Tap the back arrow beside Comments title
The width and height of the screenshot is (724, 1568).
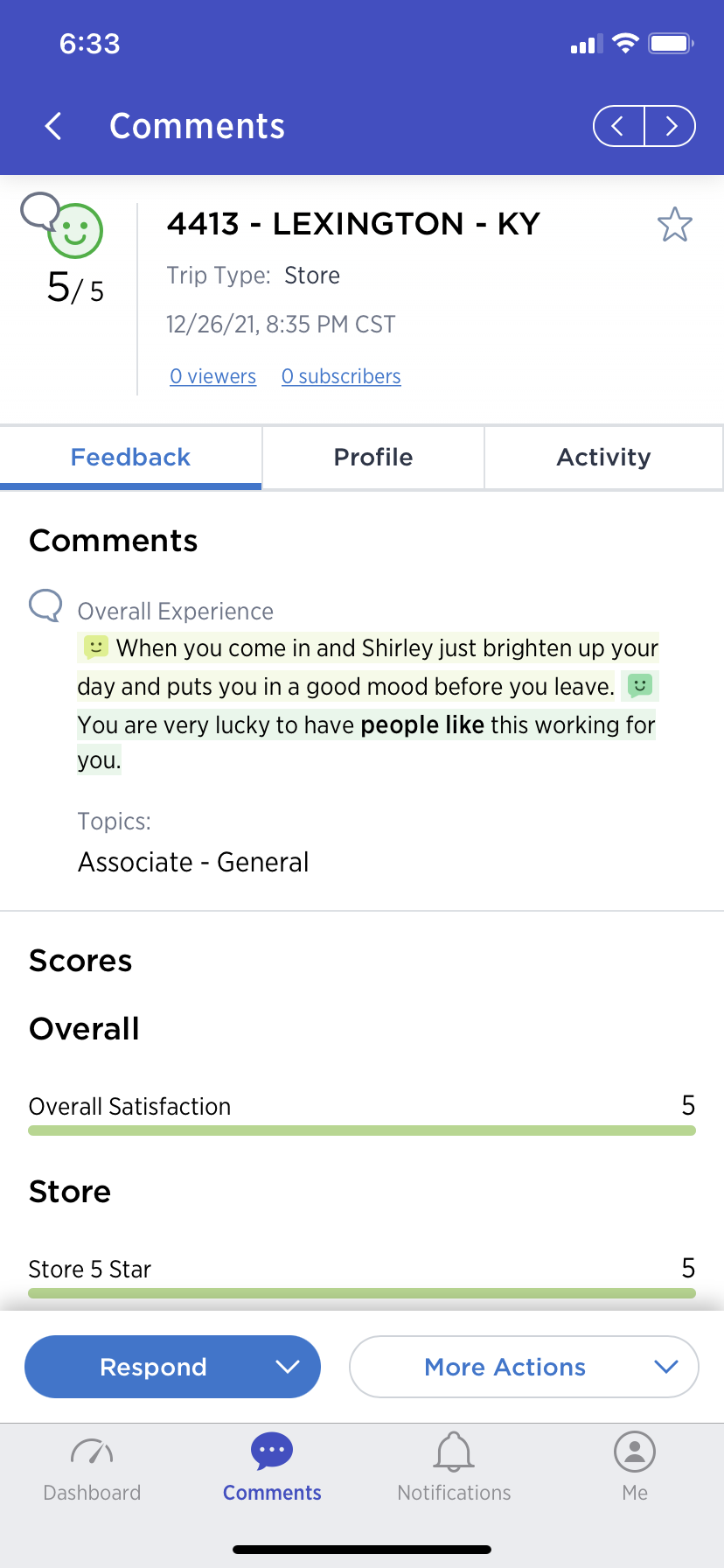53,126
